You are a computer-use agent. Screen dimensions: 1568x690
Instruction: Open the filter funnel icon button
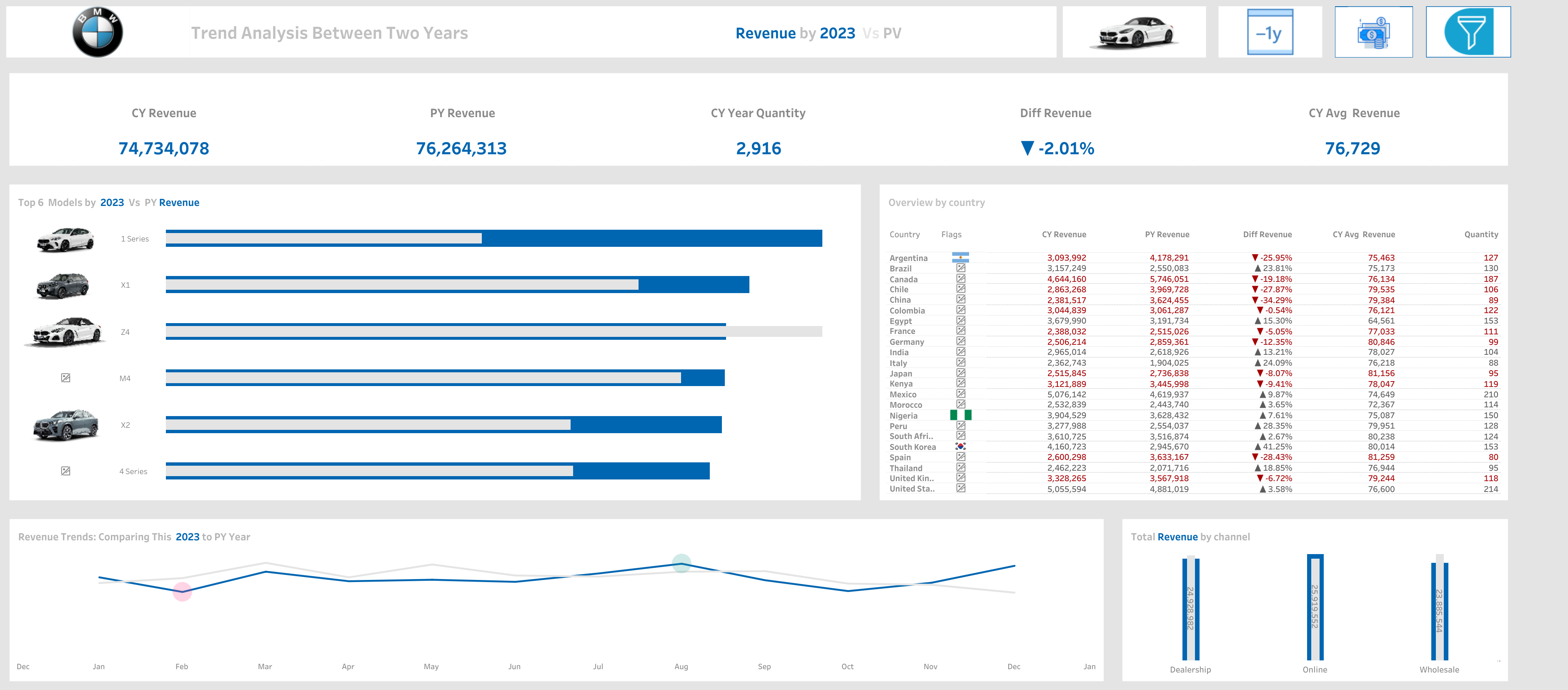pyautogui.click(x=1468, y=32)
